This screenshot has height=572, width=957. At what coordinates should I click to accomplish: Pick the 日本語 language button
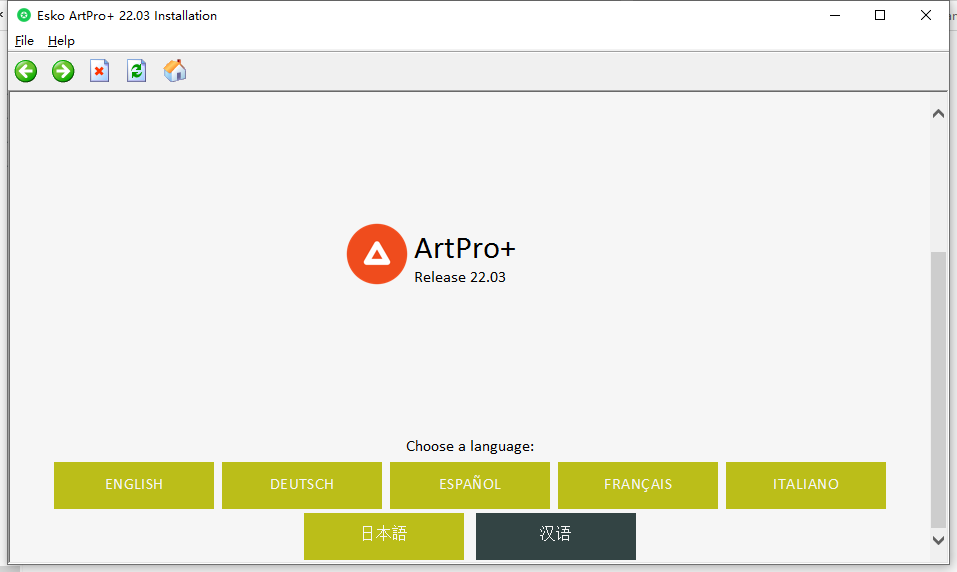384,536
